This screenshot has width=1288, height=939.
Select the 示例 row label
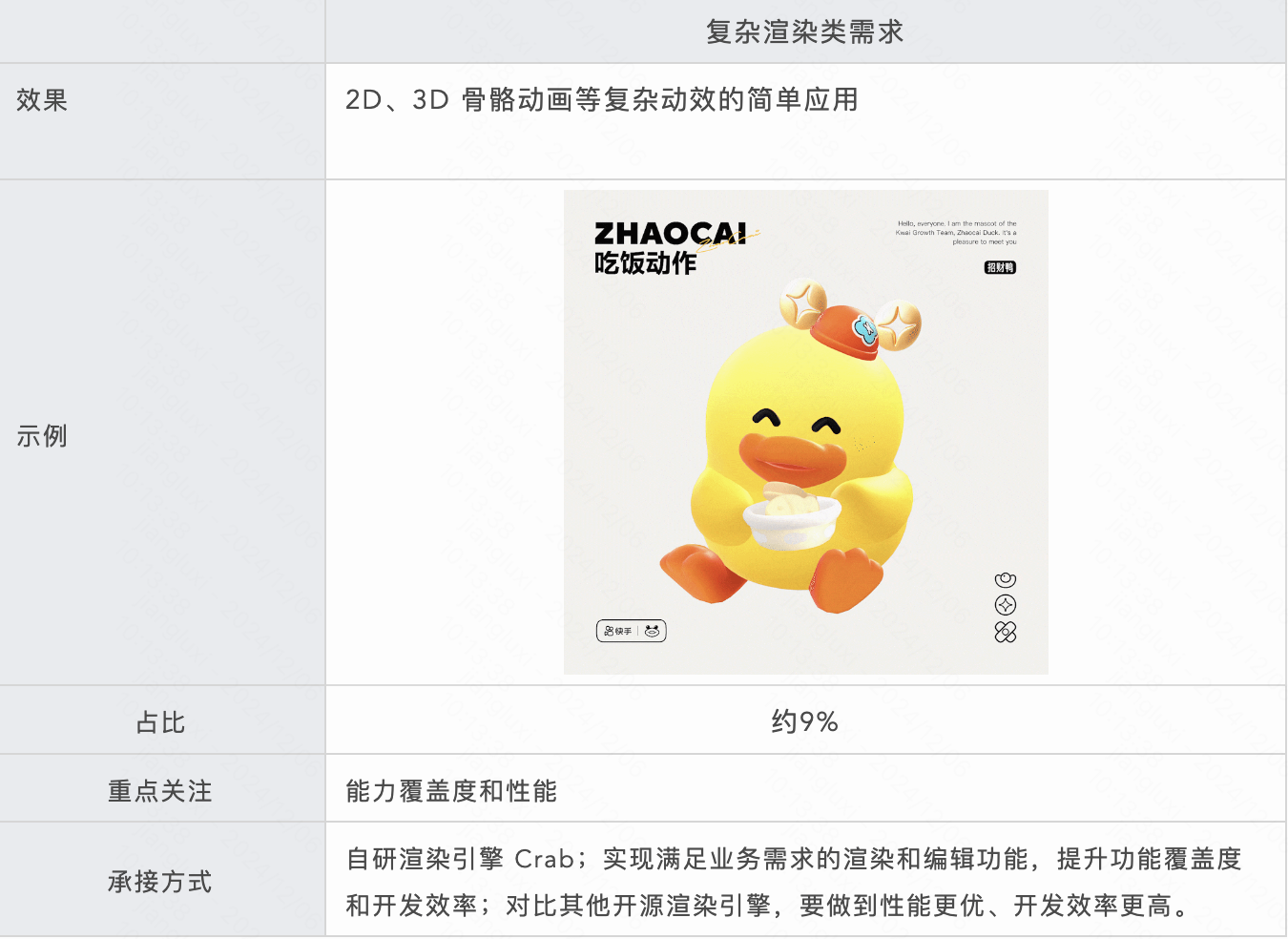(x=42, y=436)
